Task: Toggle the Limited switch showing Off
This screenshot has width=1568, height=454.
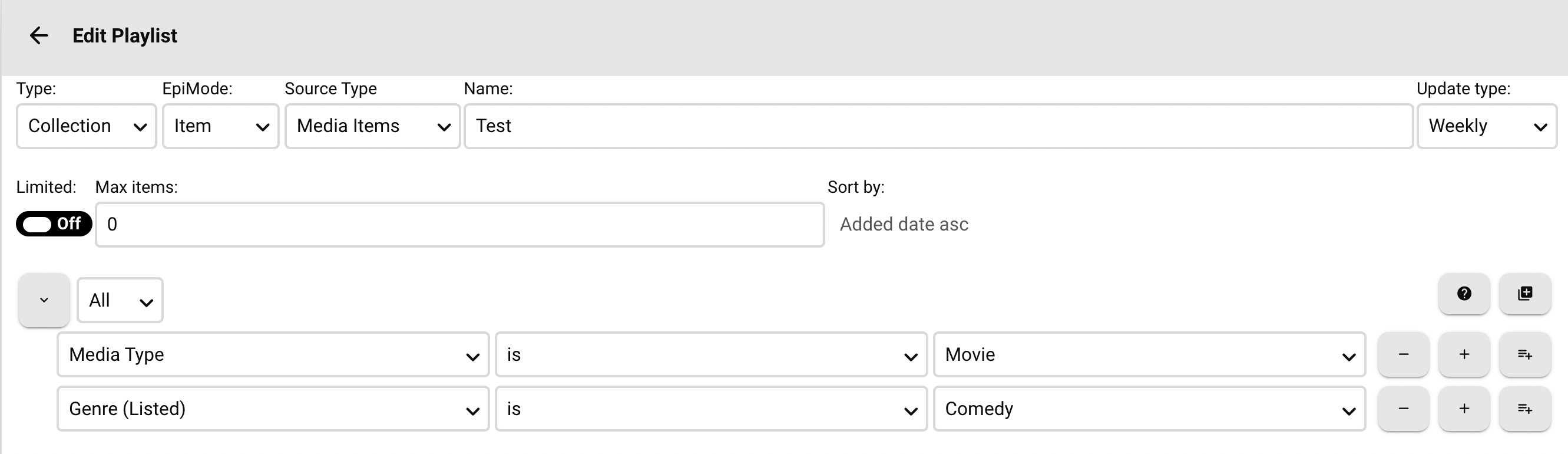Action: pos(54,223)
